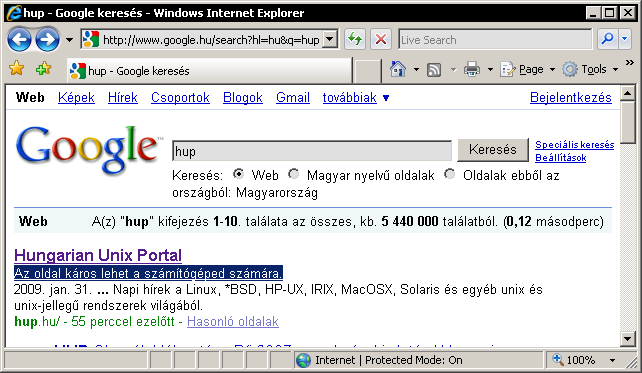The image size is (642, 373).
Task: Click 'Az oldal káros lehet' warning link
Action: click(x=148, y=273)
